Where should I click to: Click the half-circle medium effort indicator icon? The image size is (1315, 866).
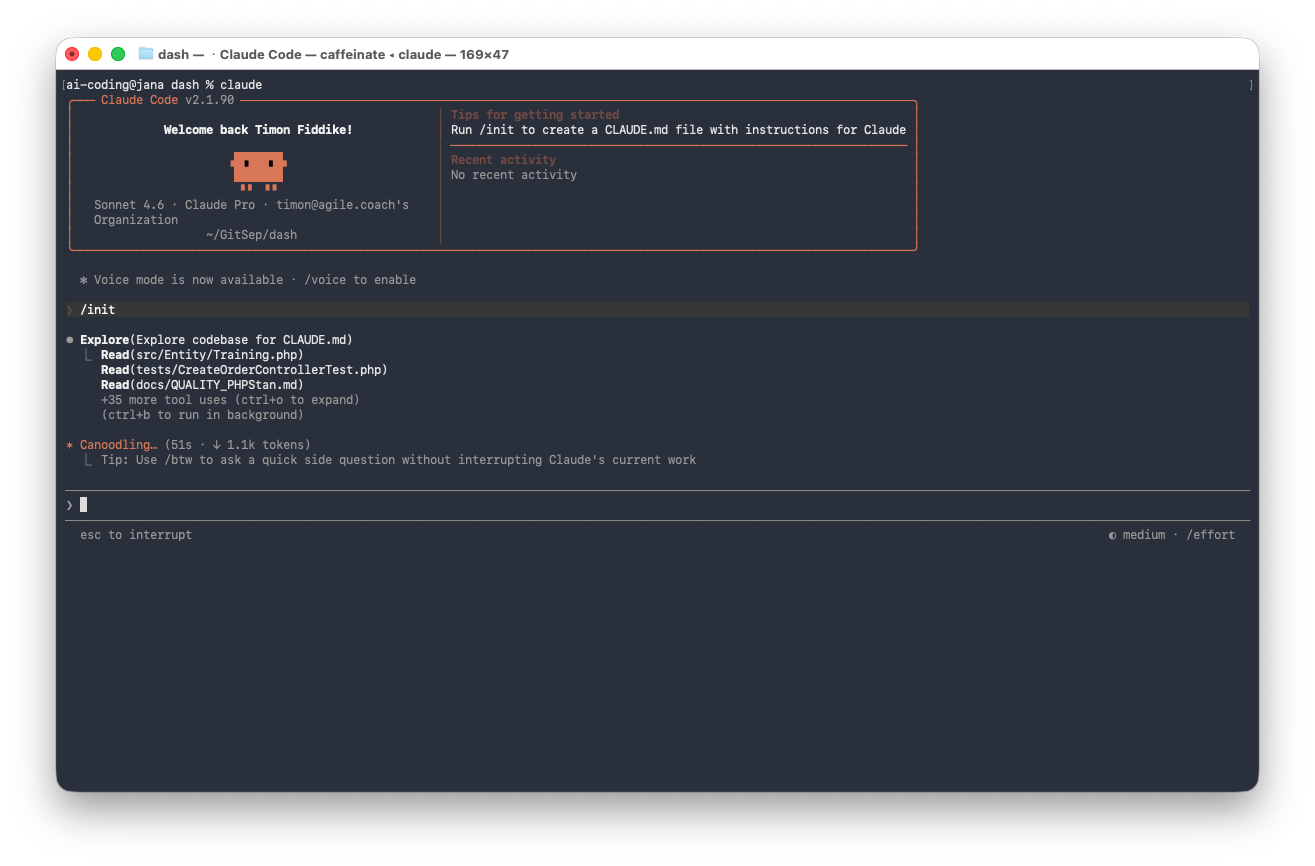tap(1112, 535)
